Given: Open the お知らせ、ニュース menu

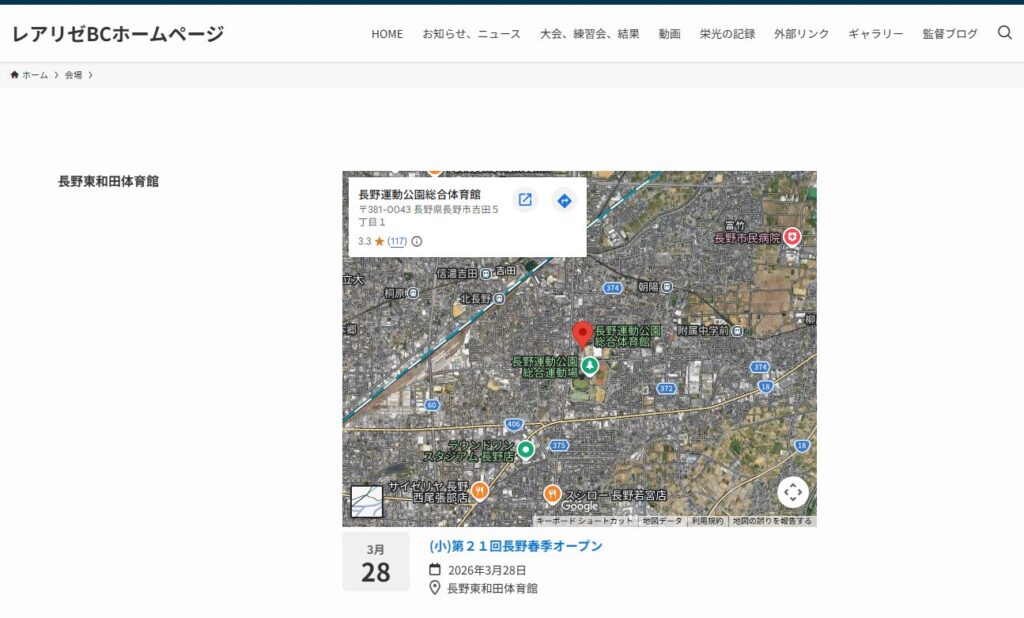Looking at the screenshot, I should tap(471, 34).
